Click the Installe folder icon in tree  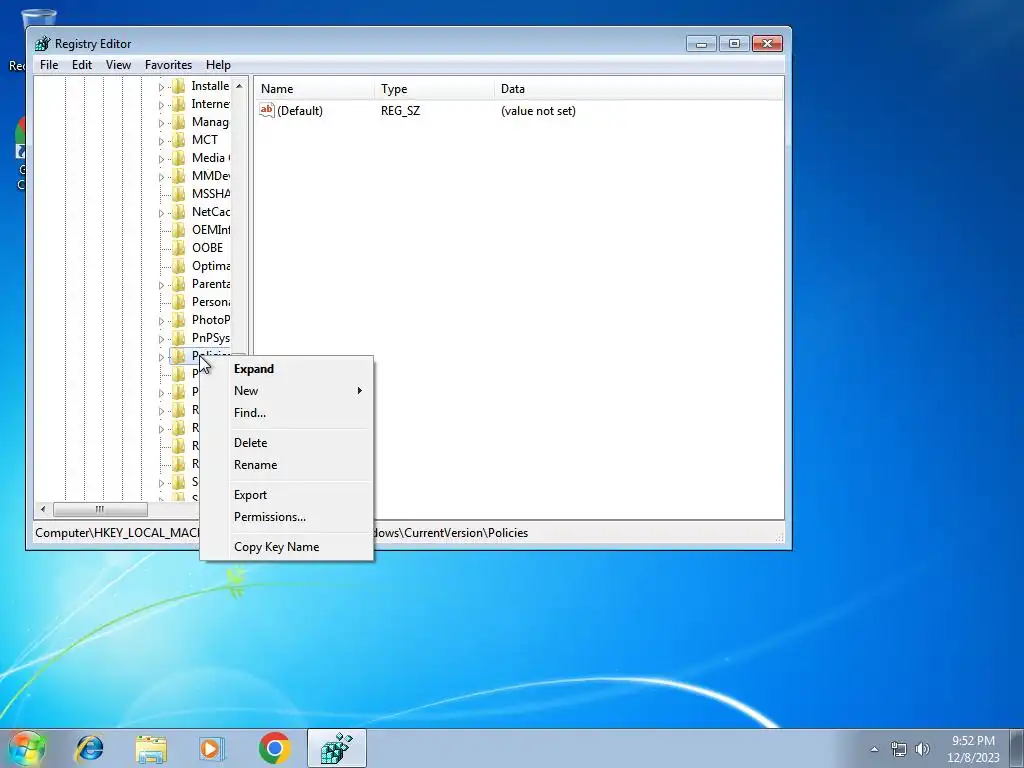pos(178,86)
